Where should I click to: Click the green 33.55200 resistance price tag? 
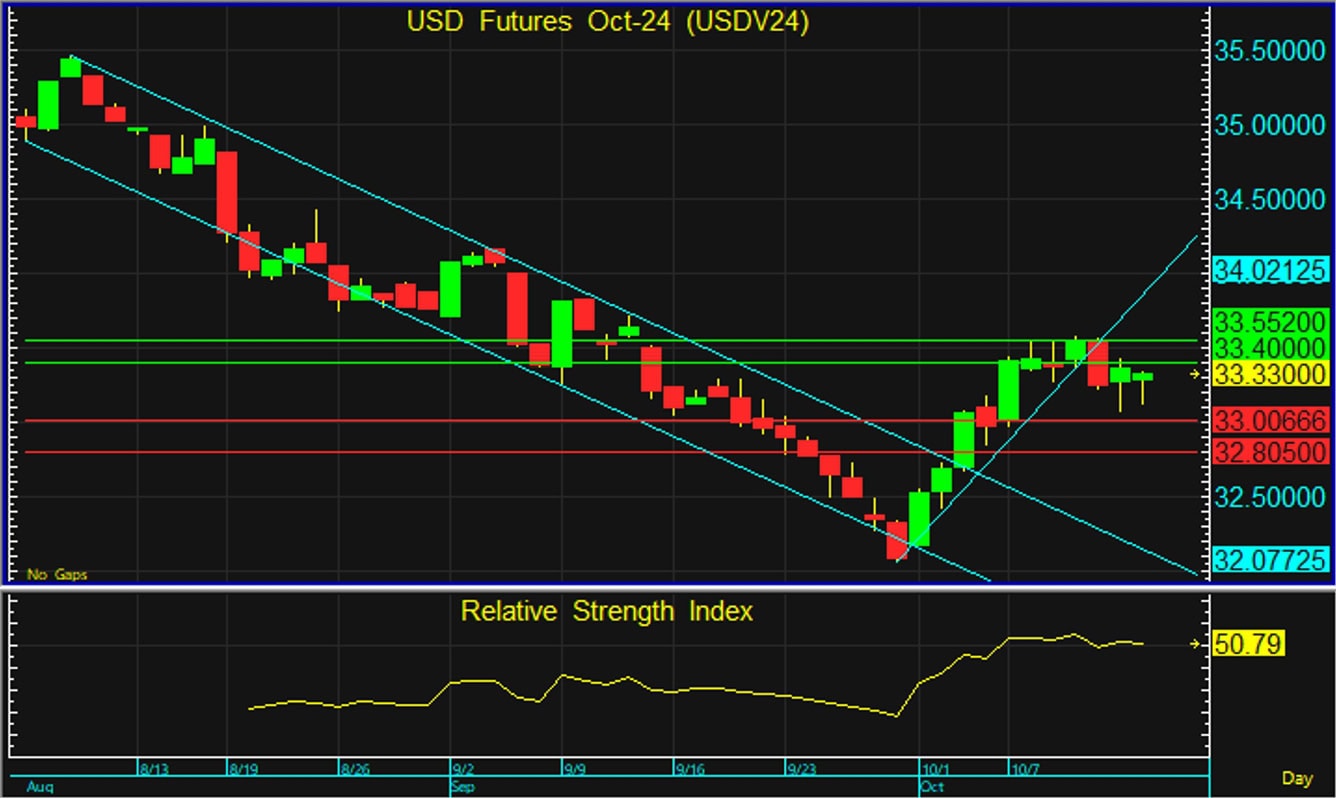tap(1269, 322)
